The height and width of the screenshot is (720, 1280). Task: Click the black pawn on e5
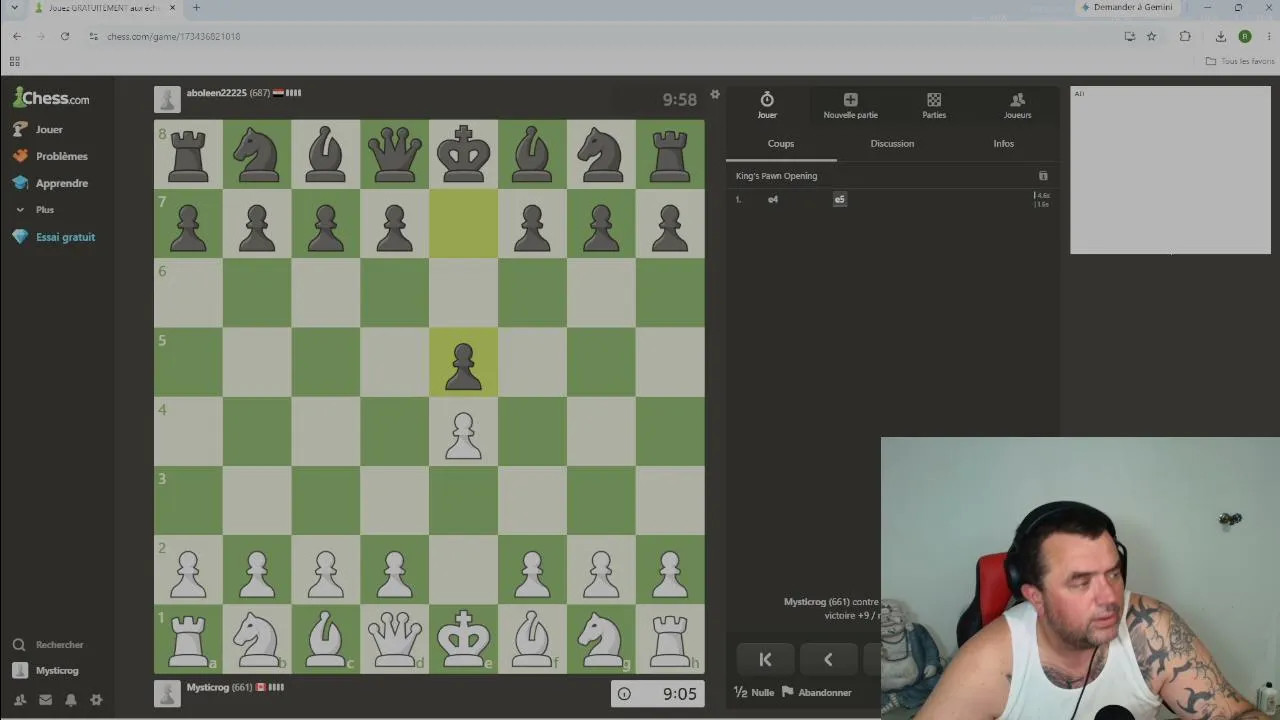pyautogui.click(x=463, y=362)
